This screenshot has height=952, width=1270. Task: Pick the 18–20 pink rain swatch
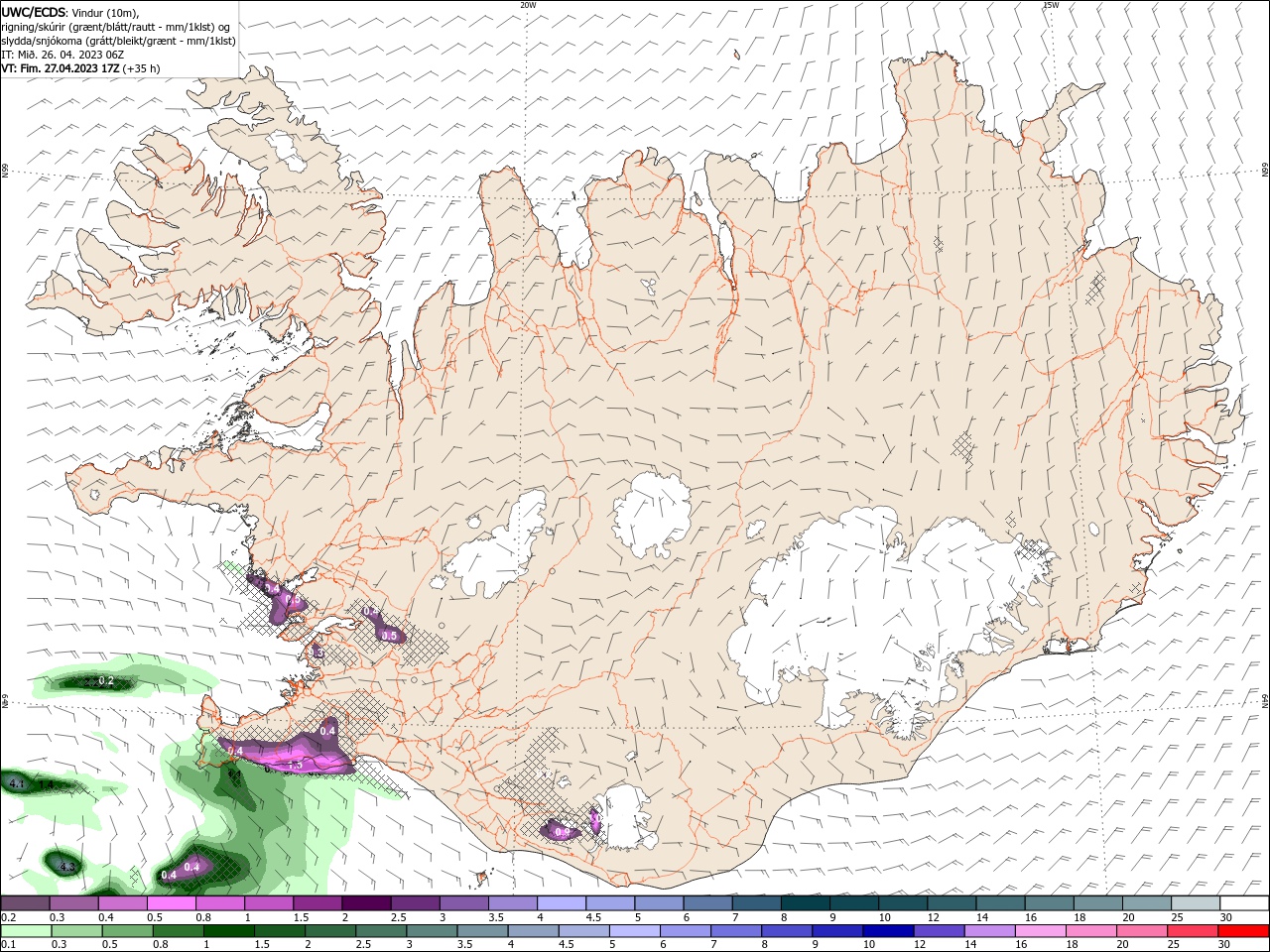point(1093,931)
